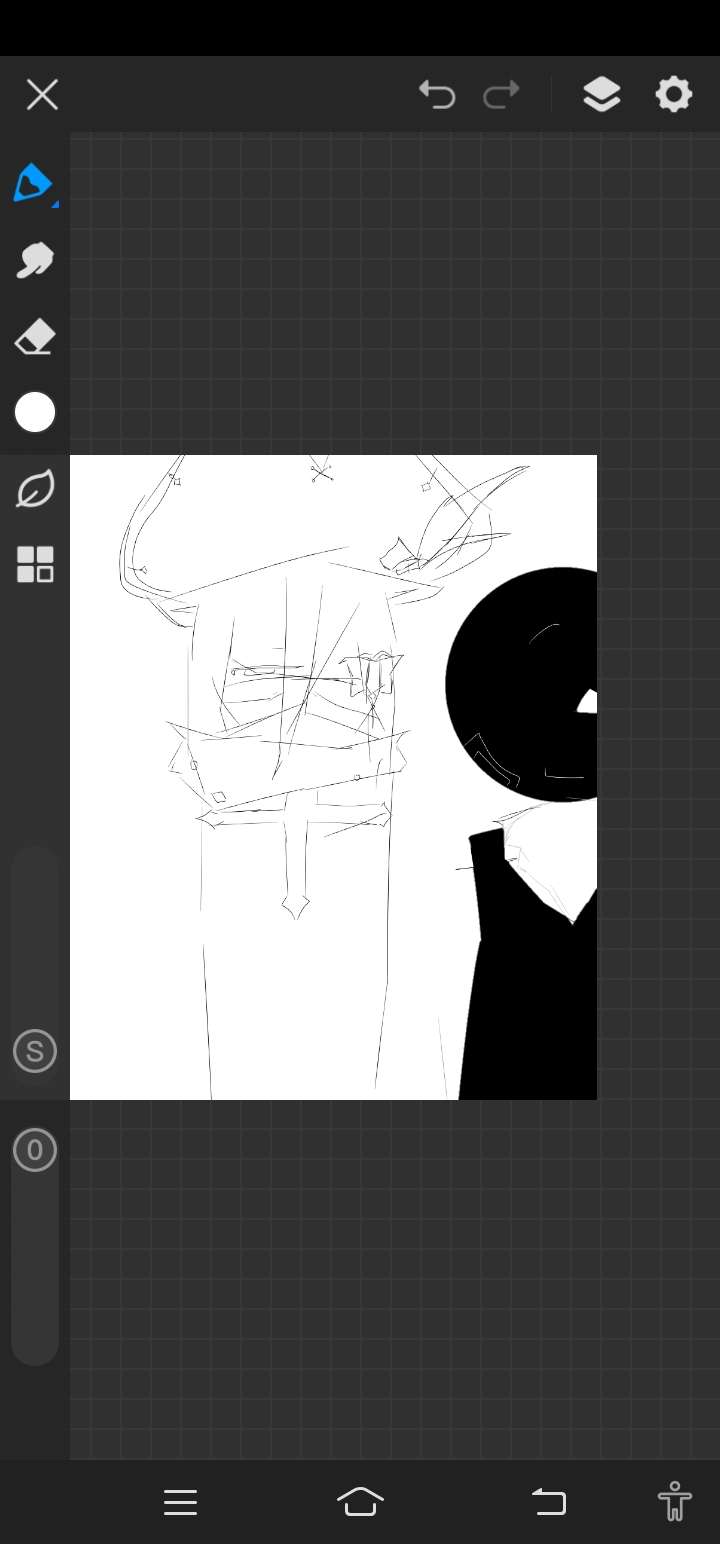Screen dimensions: 720x1544
Task: Open Android recent apps menu
Action: point(180,1502)
